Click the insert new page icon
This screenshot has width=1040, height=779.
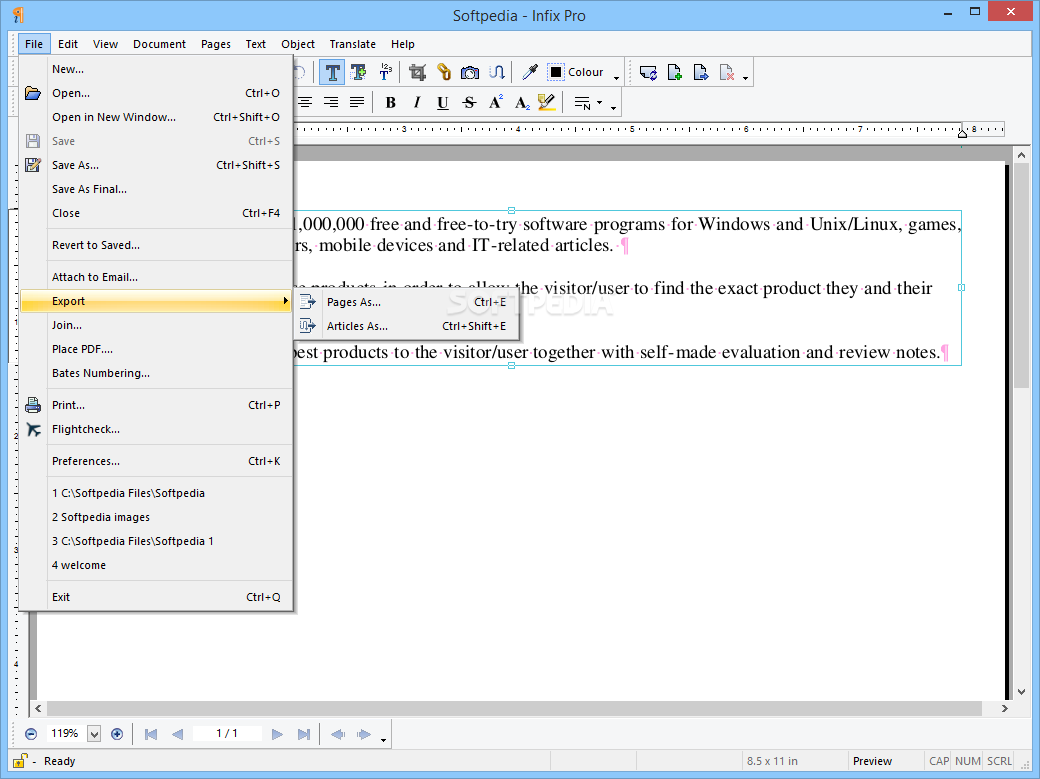coord(675,72)
